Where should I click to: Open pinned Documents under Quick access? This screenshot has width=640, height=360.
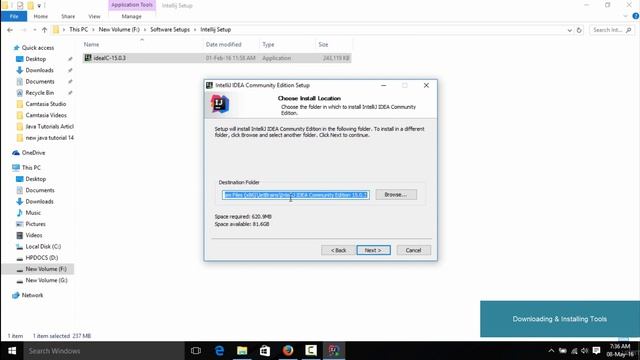click(x=40, y=82)
